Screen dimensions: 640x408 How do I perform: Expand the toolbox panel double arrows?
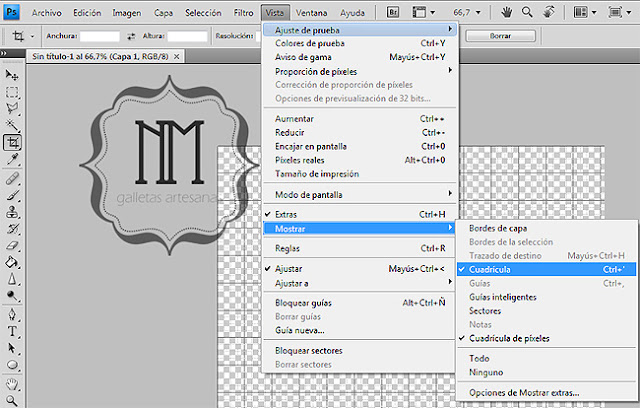click(4, 53)
